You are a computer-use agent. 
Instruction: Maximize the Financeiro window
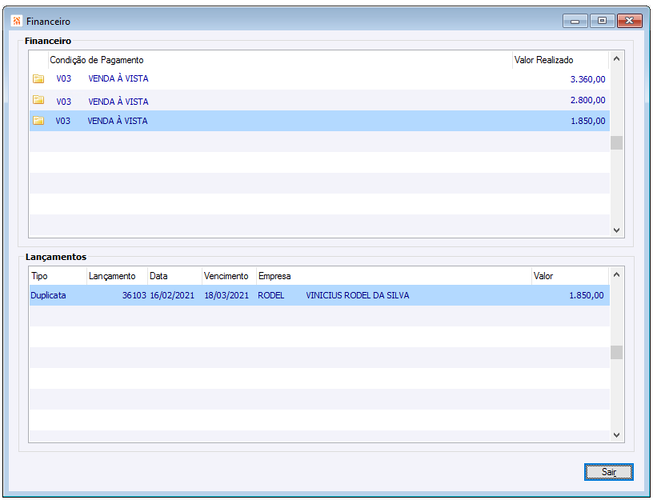(x=602, y=21)
